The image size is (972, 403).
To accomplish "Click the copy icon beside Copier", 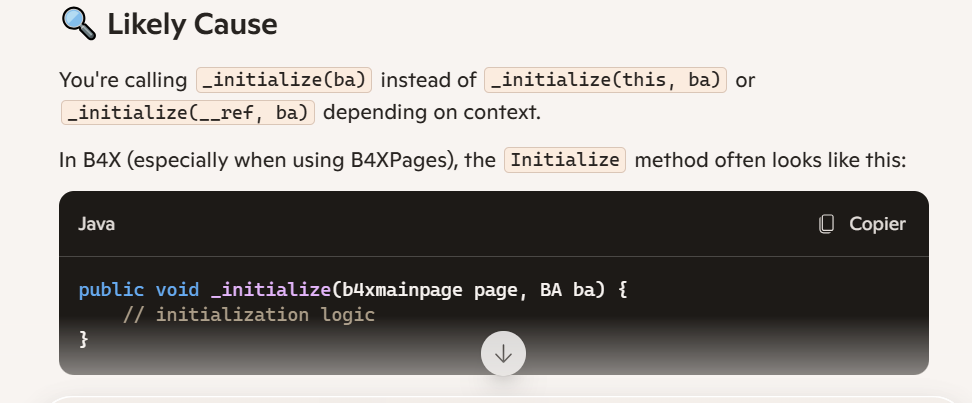I will point(826,224).
